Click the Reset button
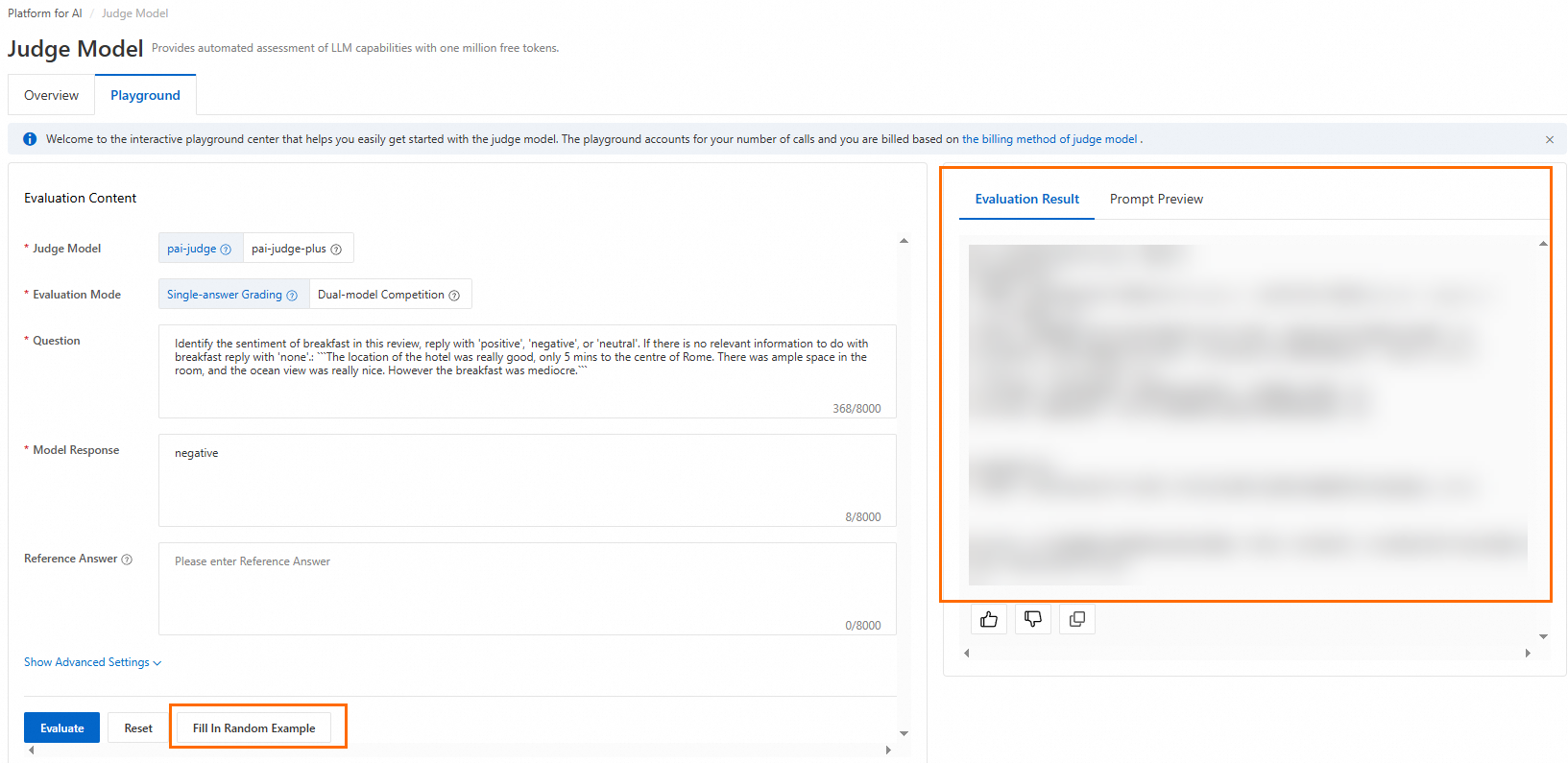This screenshot has width=1568, height=763. pyautogui.click(x=138, y=727)
